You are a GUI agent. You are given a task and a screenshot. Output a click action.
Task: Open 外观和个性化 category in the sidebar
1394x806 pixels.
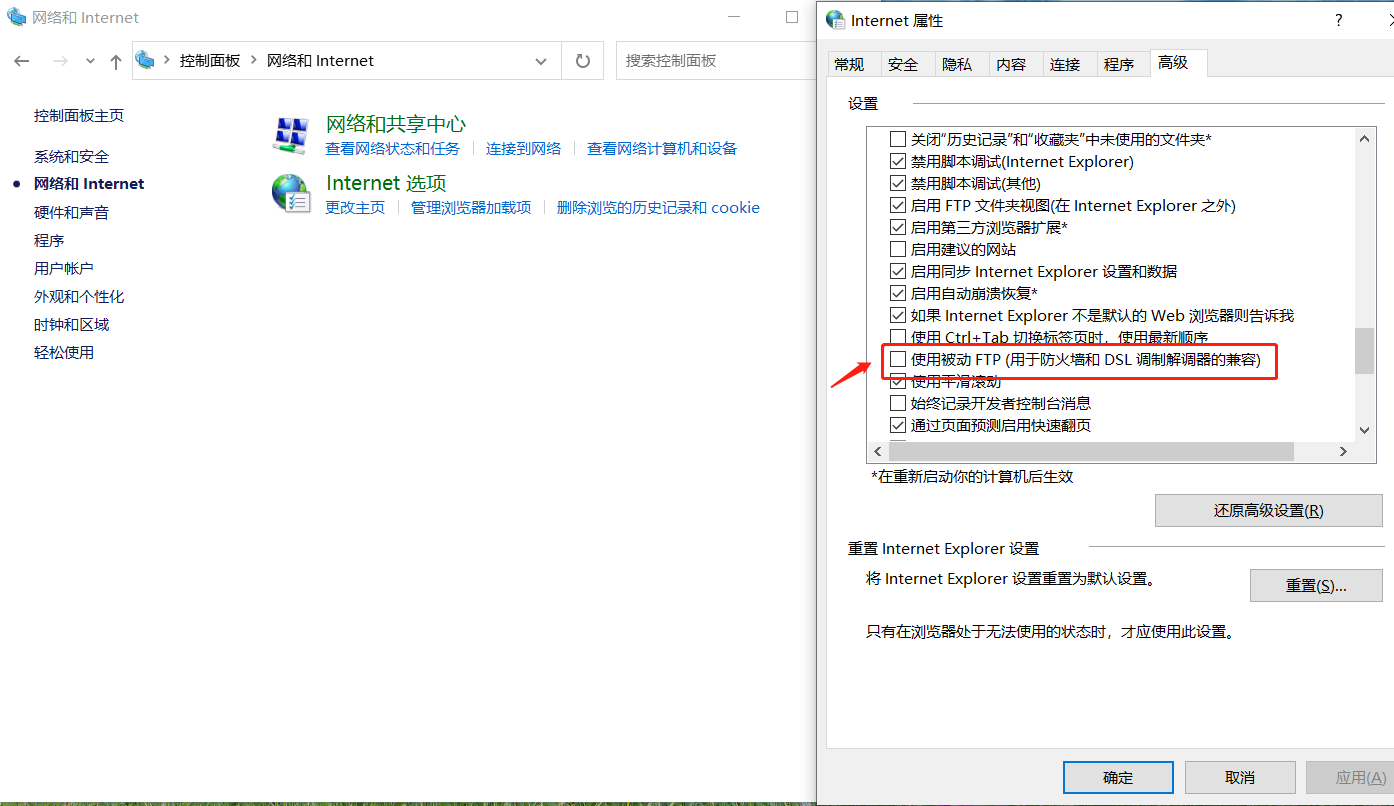click(x=79, y=297)
